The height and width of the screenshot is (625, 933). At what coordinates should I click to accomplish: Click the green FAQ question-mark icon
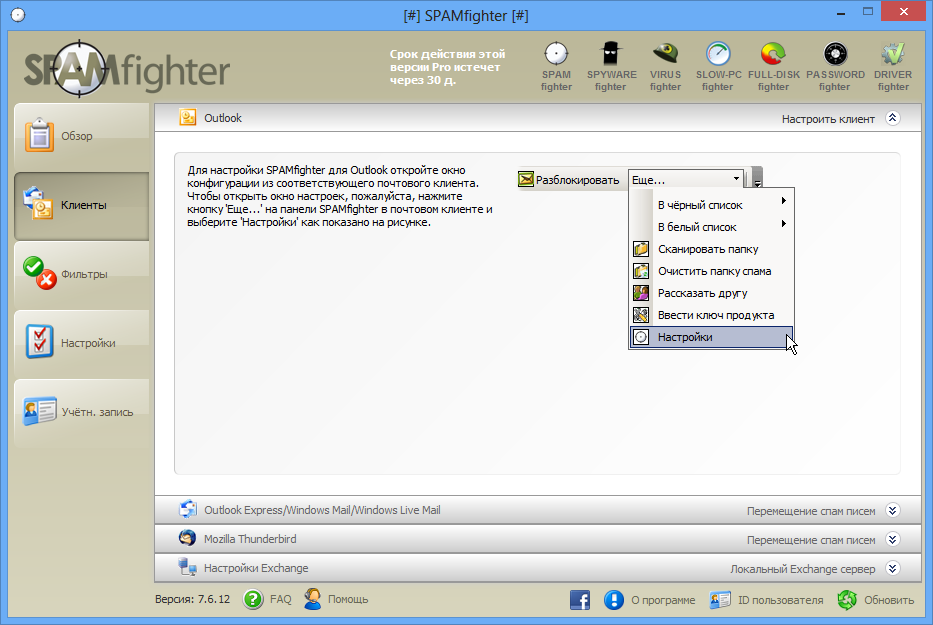click(x=253, y=599)
